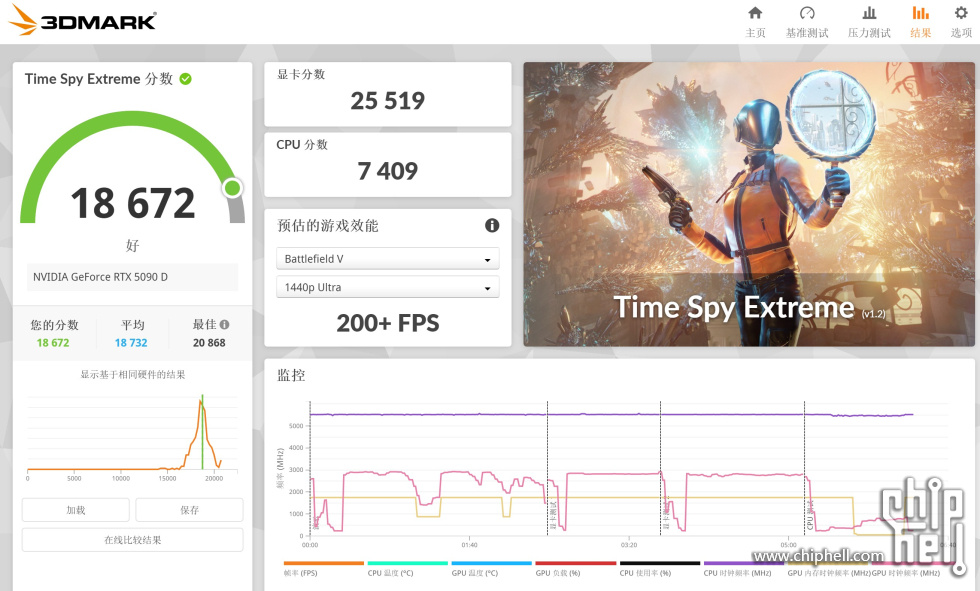Click the 3DMark logo
980x591 pixels.
[82, 21]
